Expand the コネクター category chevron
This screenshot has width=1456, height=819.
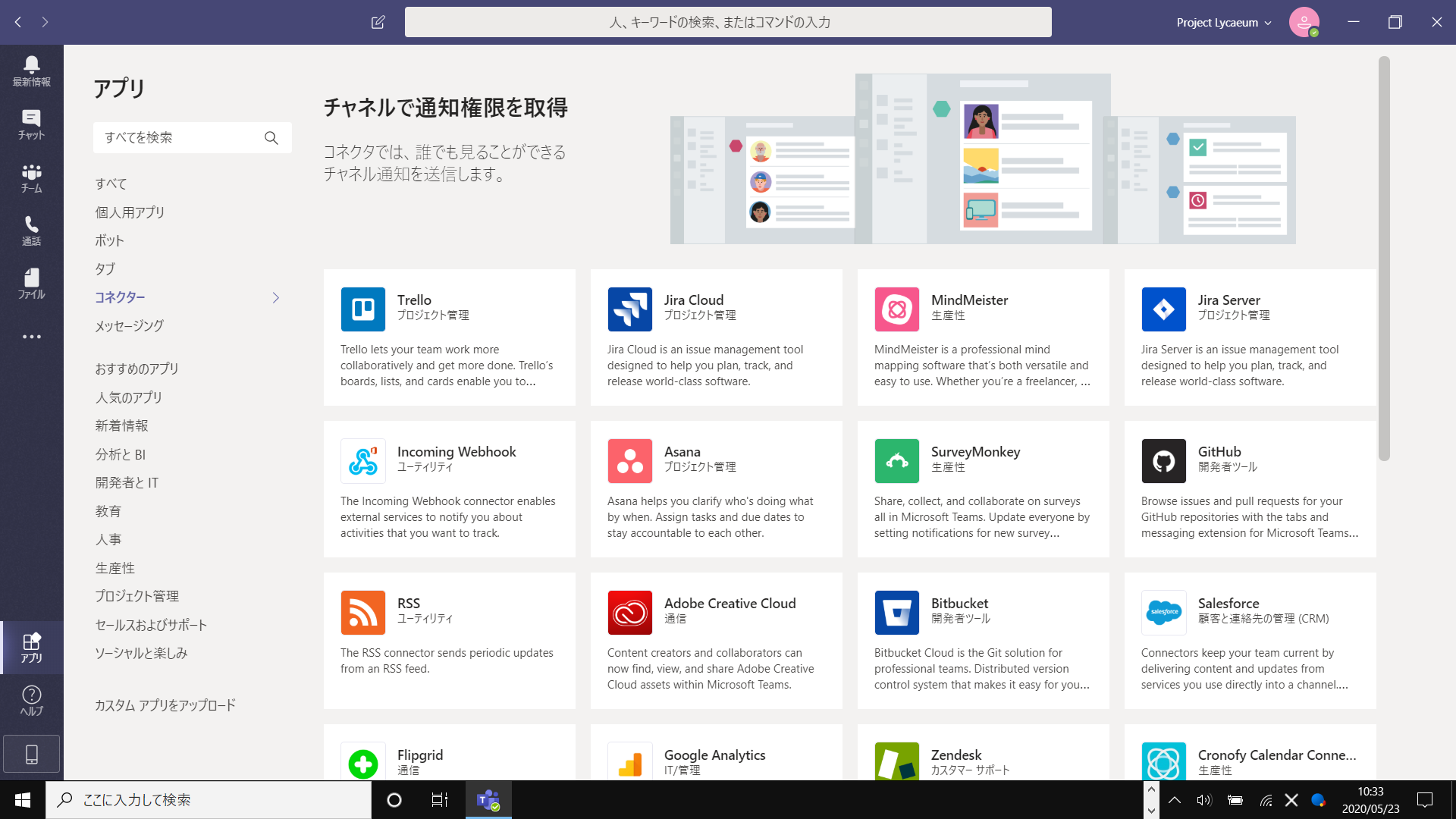click(x=276, y=297)
